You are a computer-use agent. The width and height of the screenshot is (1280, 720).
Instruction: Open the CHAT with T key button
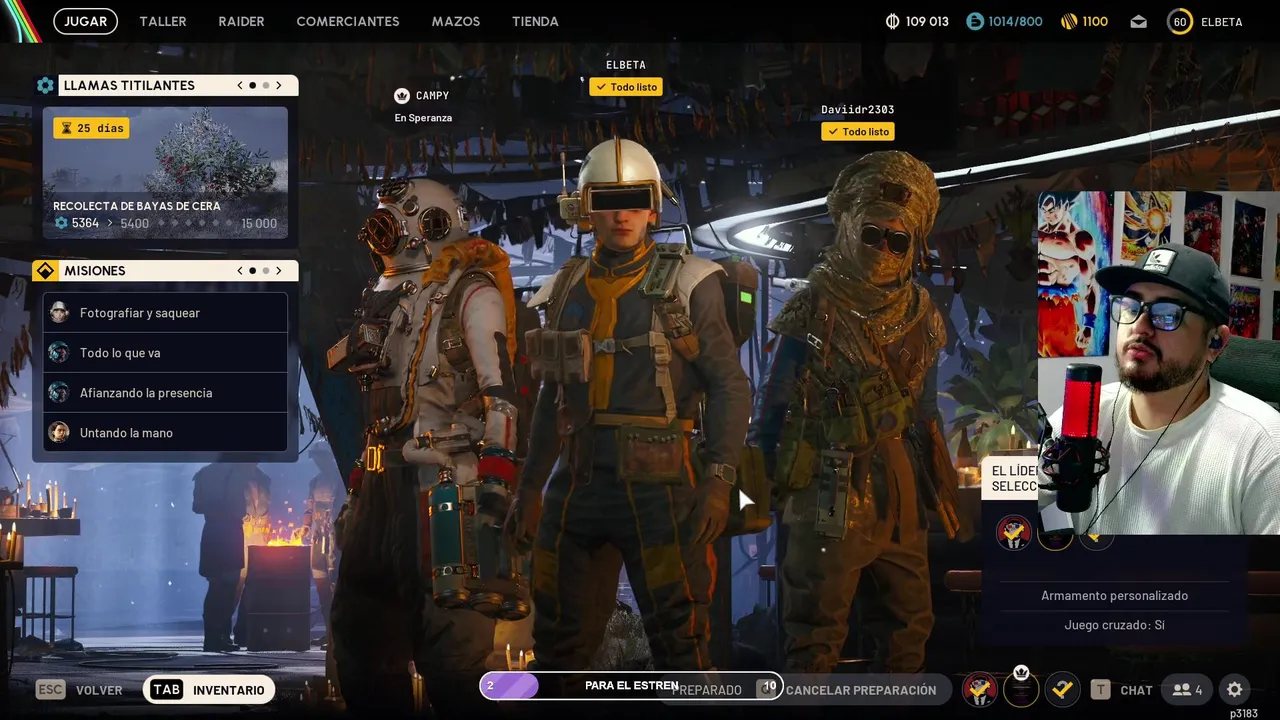pyautogui.click(x=1121, y=690)
